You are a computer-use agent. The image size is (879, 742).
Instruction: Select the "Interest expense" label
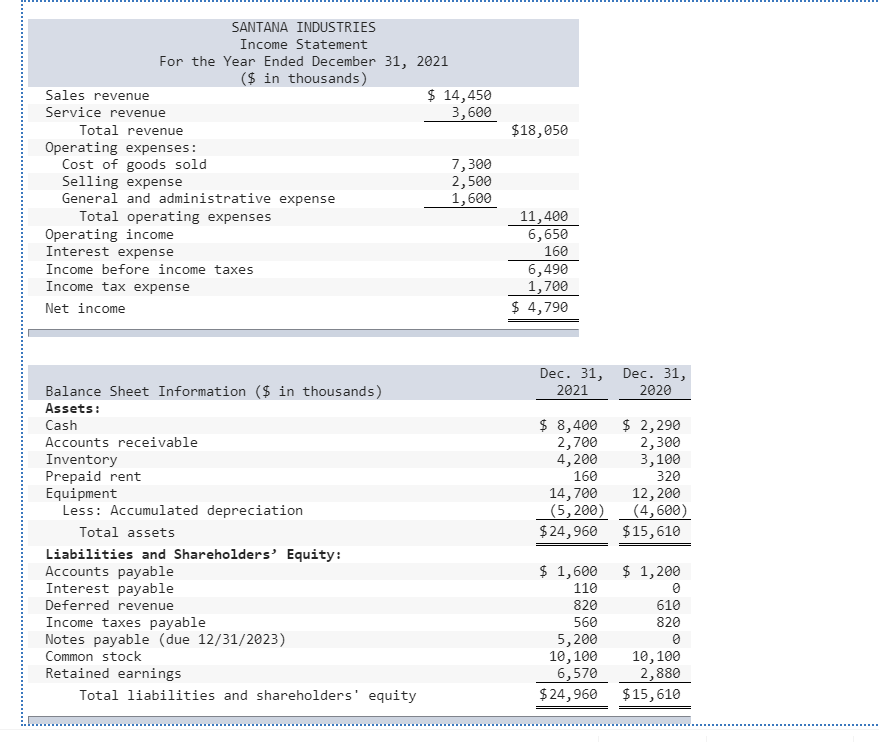click(109, 252)
